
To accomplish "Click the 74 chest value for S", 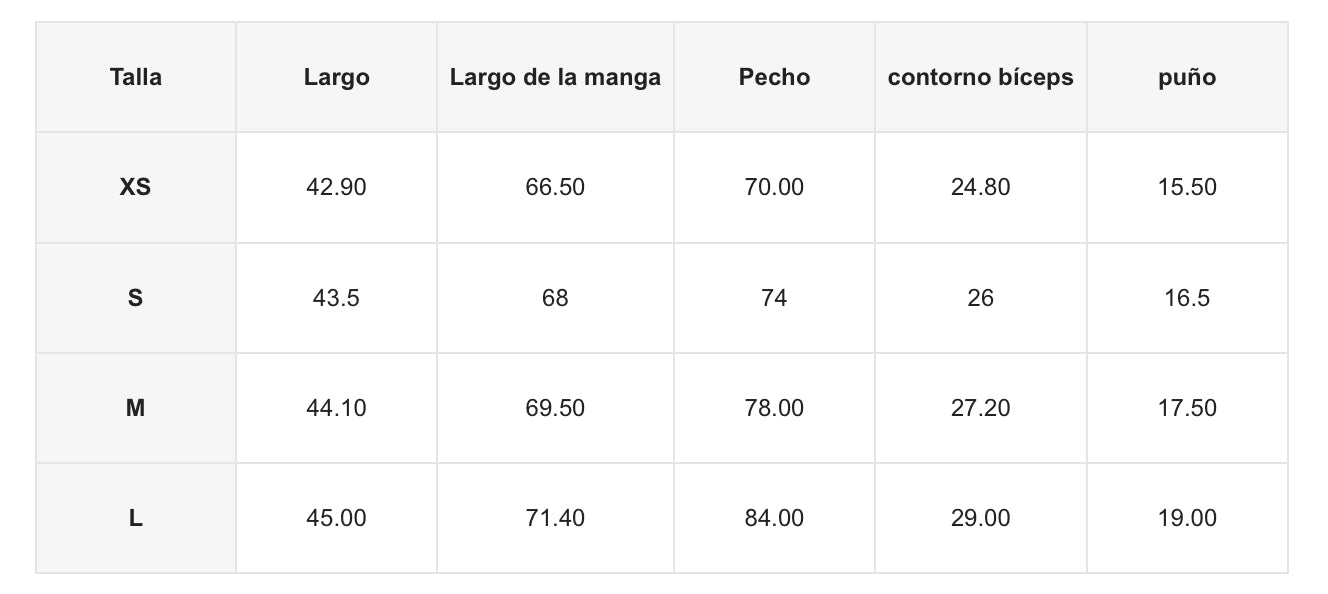I will [x=774, y=298].
